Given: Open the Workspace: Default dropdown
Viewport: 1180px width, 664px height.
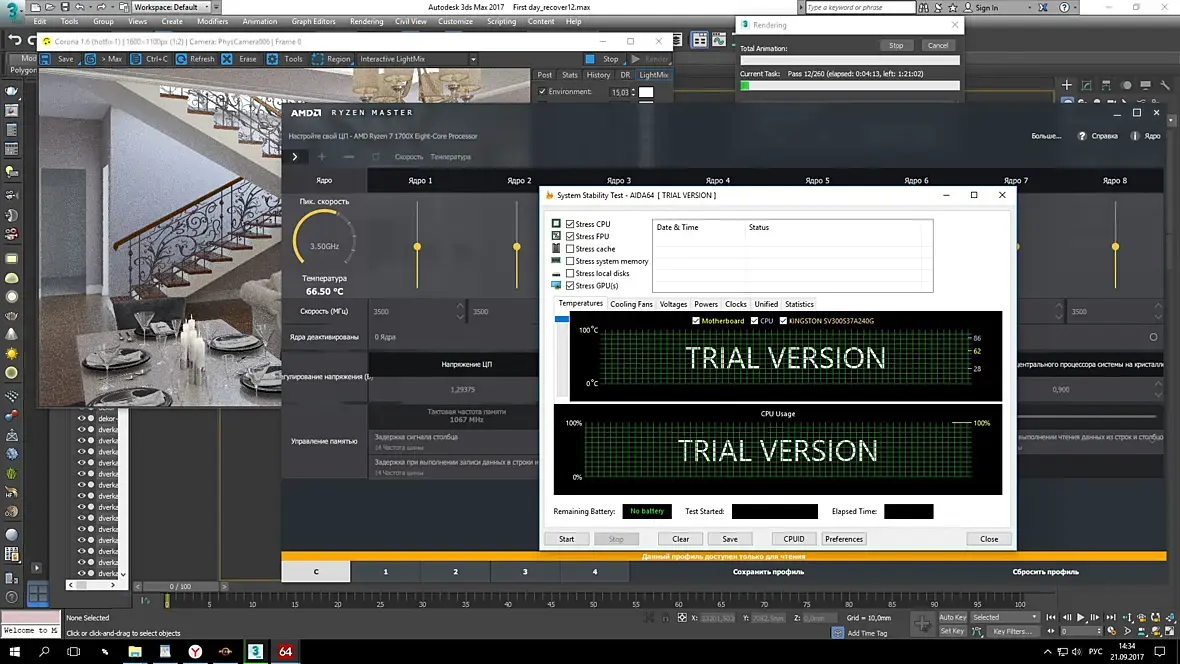Looking at the screenshot, I should pyautogui.click(x=172, y=7).
